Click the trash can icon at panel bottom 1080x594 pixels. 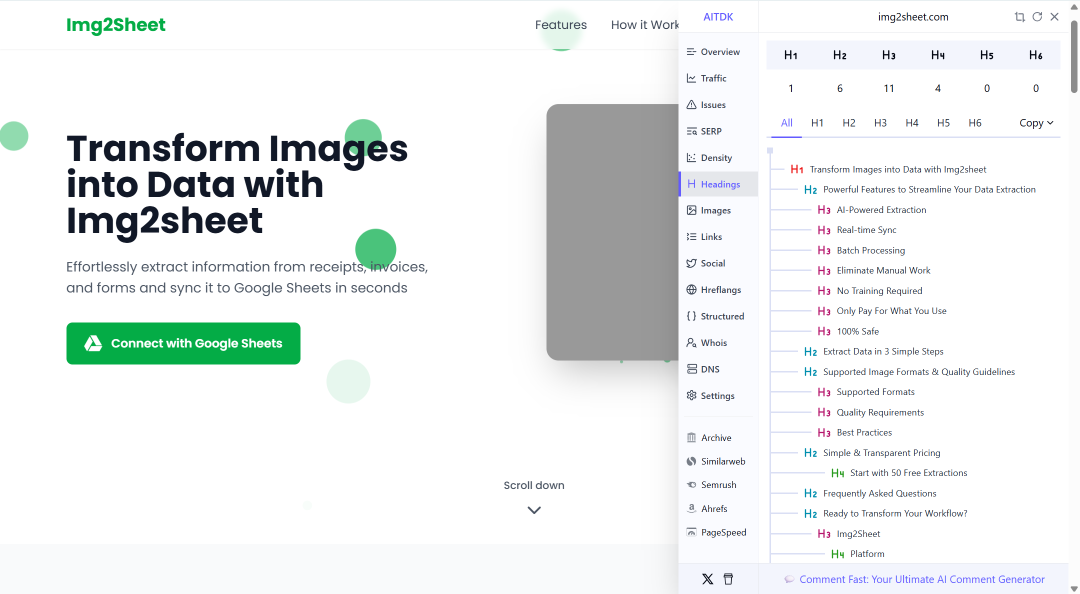[728, 579]
